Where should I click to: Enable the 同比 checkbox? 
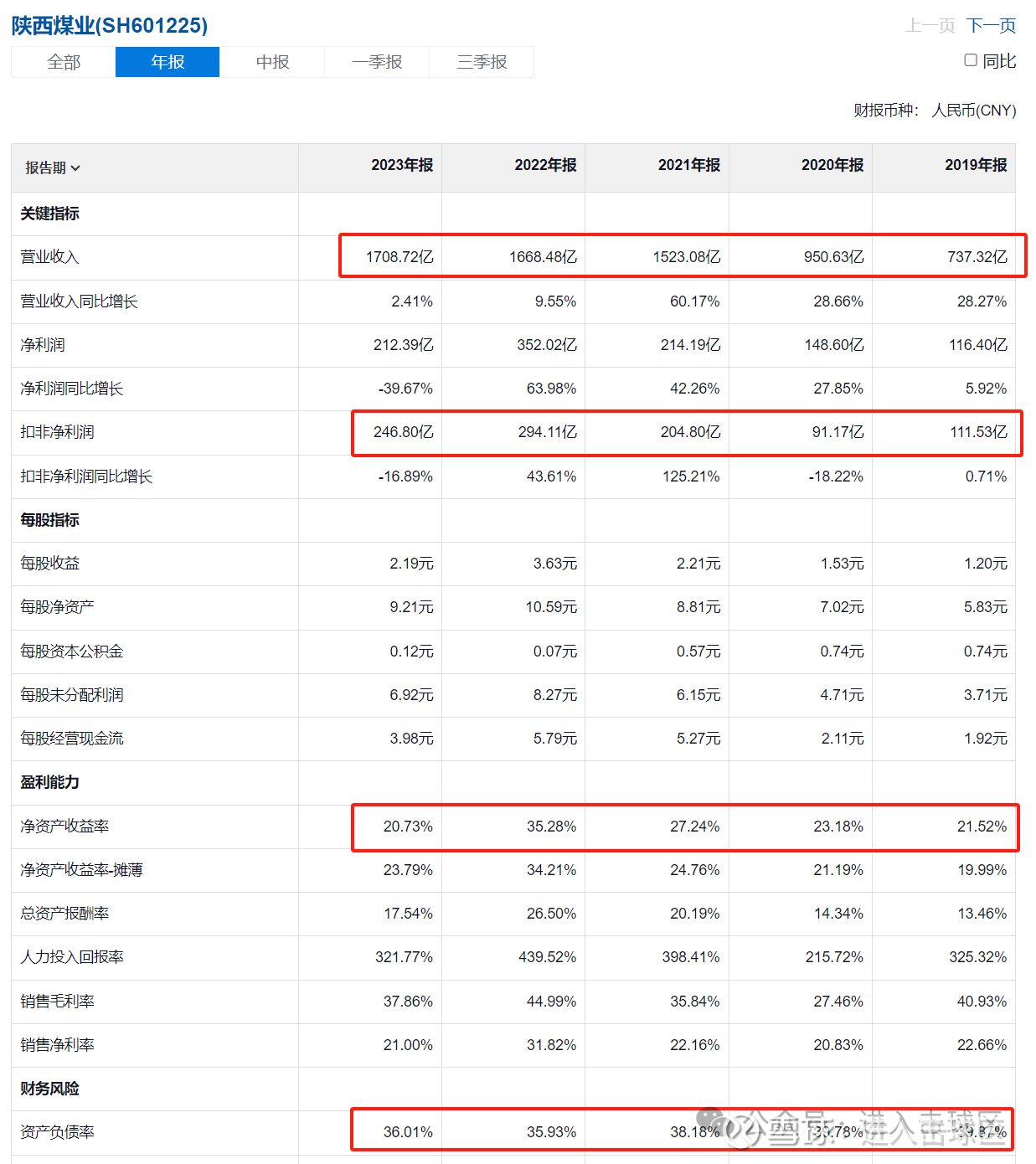[x=971, y=60]
